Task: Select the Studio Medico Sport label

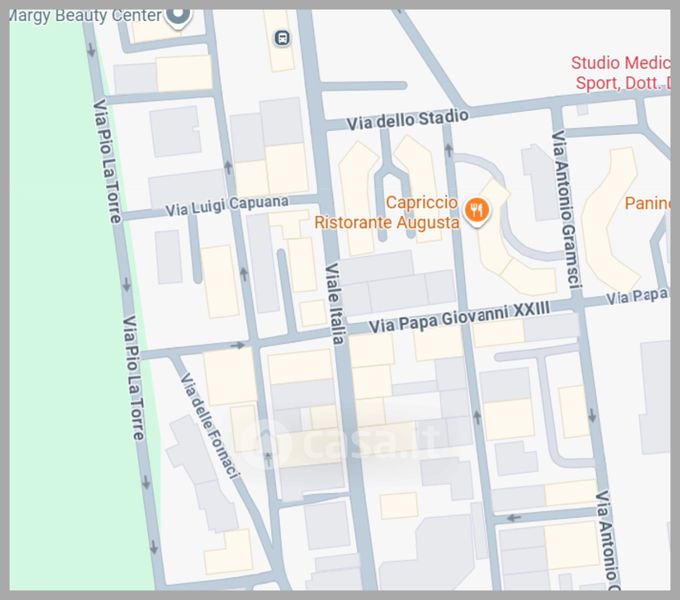Action: click(620, 73)
